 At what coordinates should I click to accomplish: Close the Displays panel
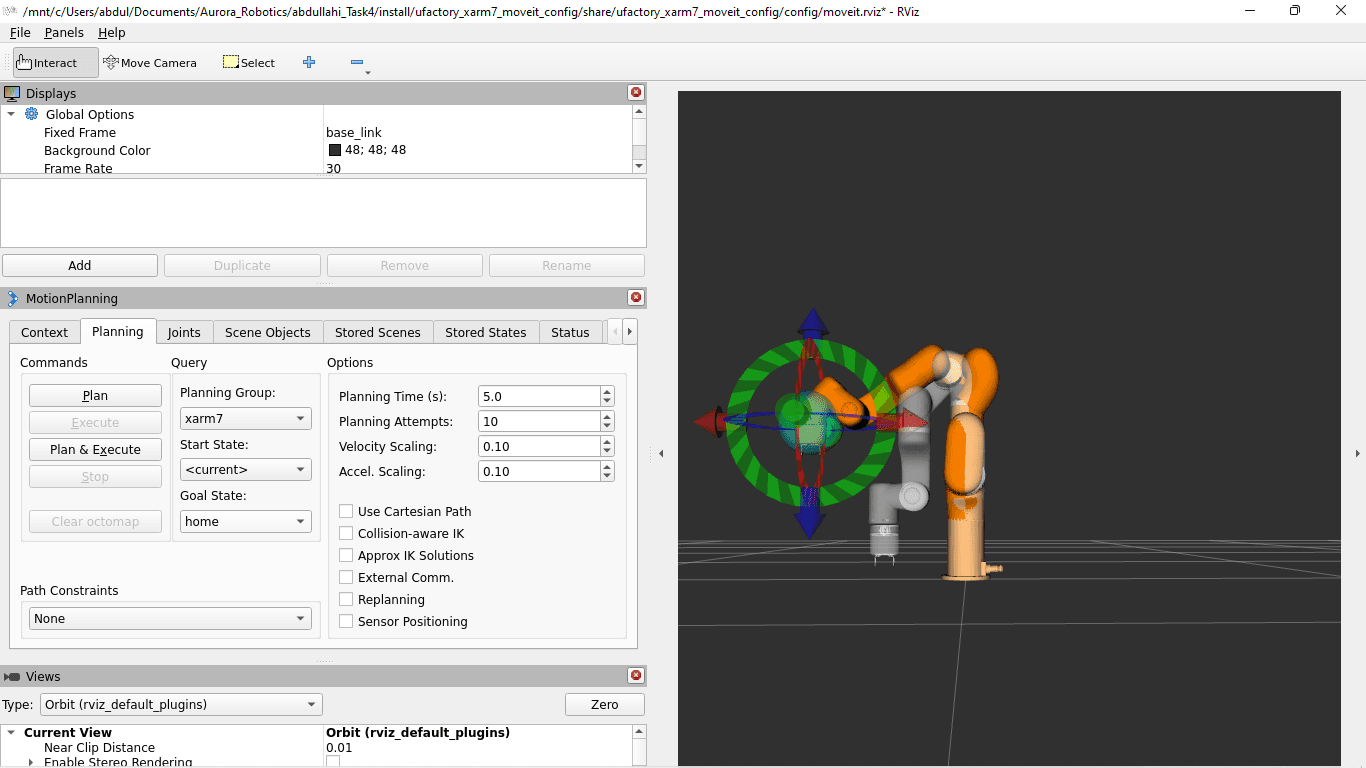635,93
